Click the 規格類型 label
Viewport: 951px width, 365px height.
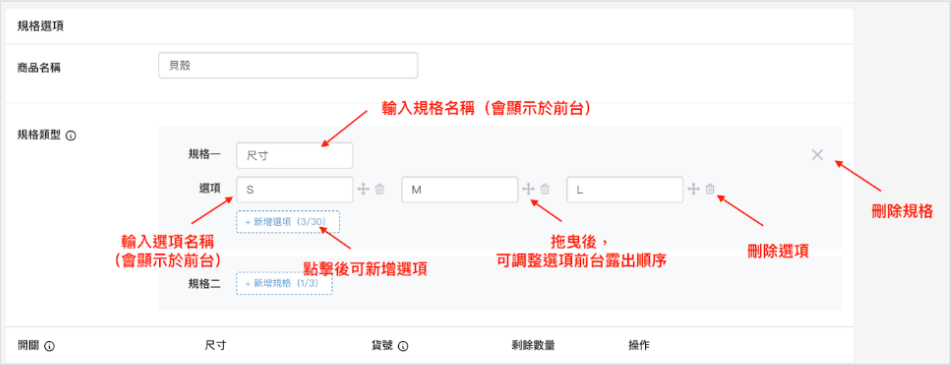[39, 135]
